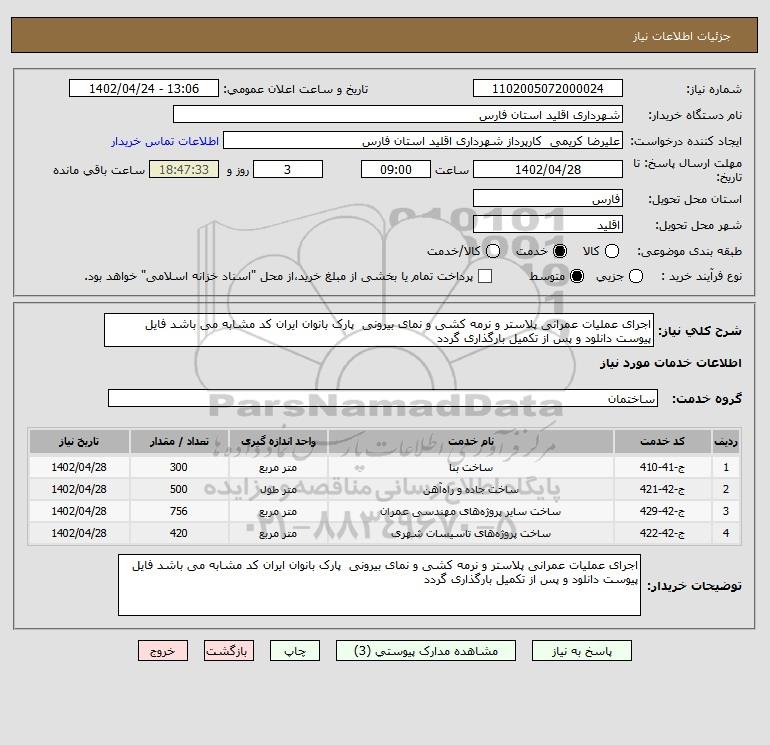Viewport: 770px width, 745px height.
Task: Click the 'ساخت جاده و راه‌آهن' service name
Action: tap(470, 490)
